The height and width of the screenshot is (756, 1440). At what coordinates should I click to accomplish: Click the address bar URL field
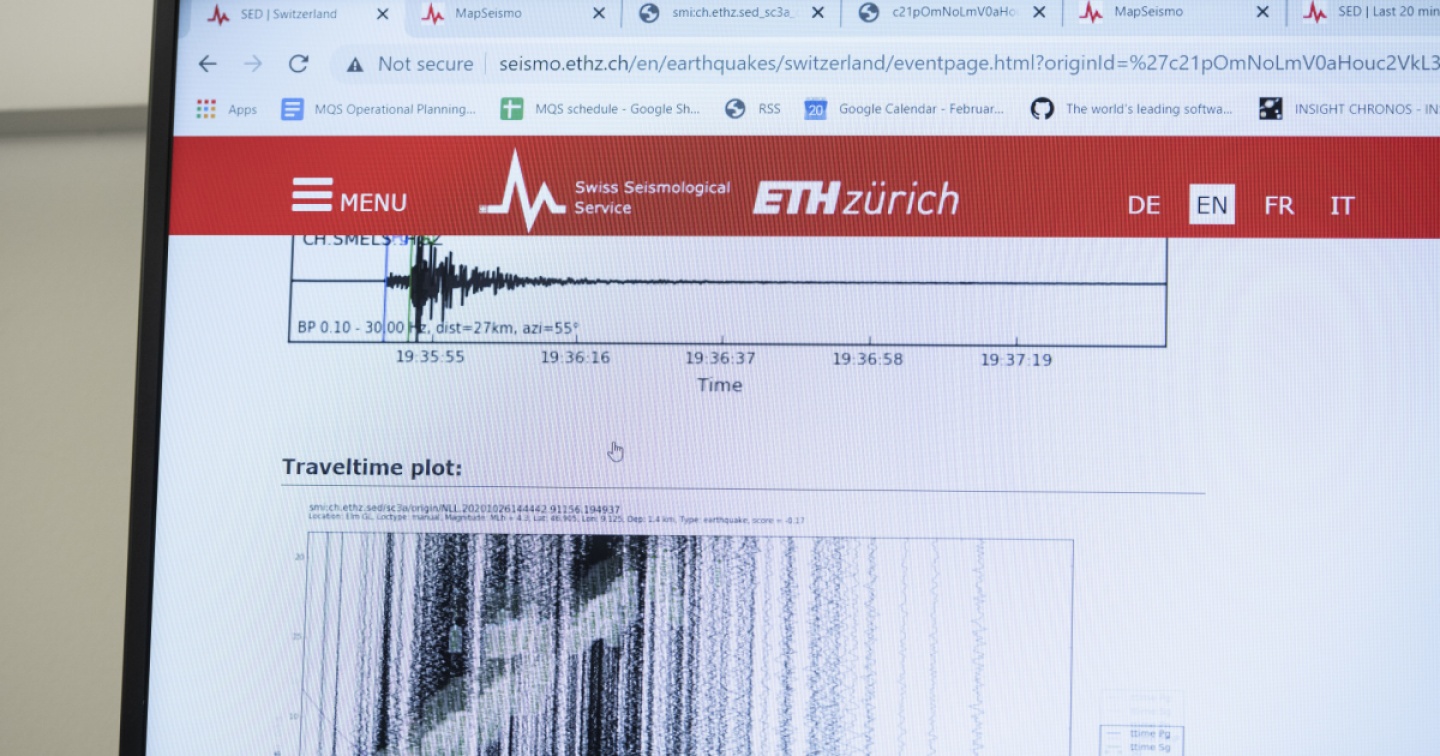click(960, 64)
